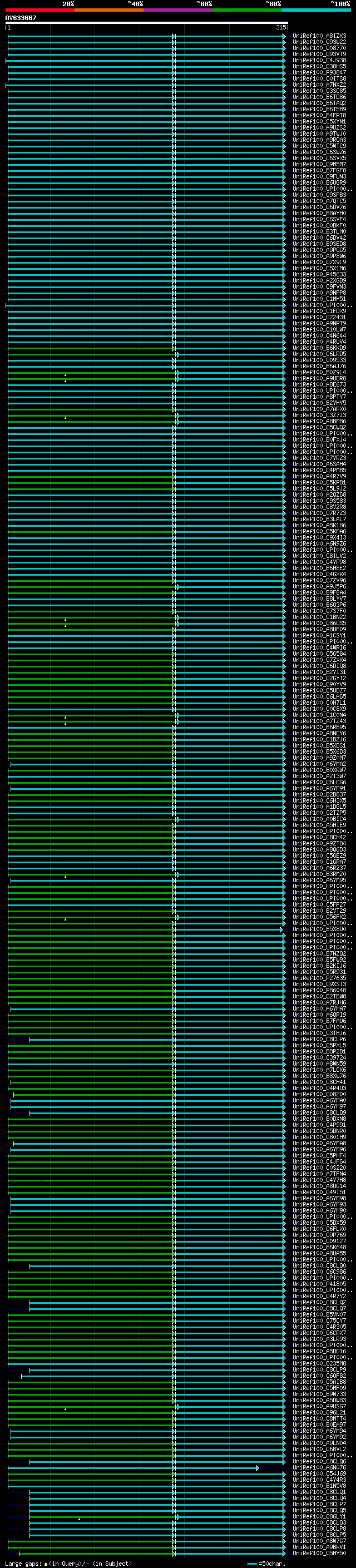
Task: Click the white query sequence bar
Action: click(147, 22)
